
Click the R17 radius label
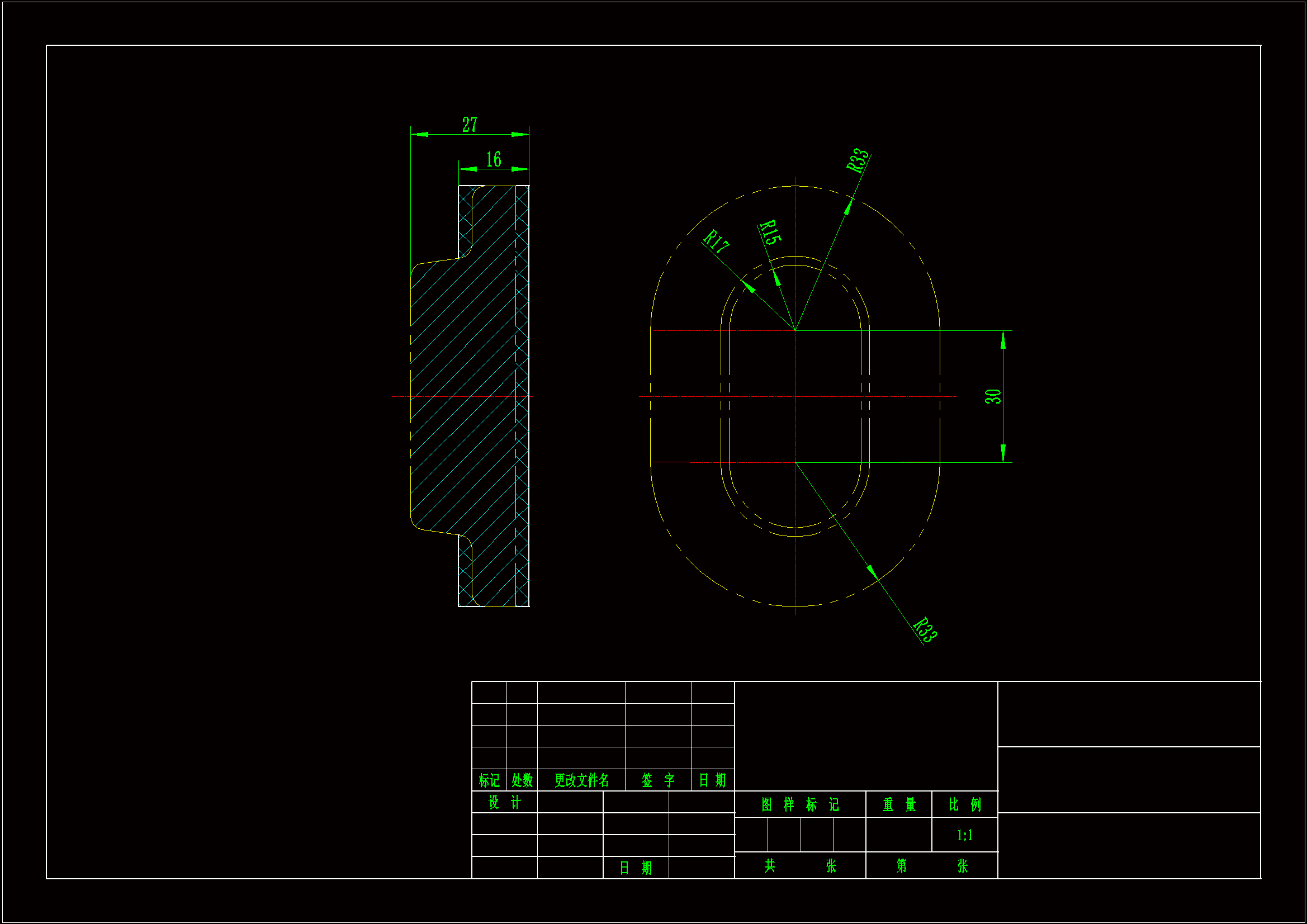(716, 241)
